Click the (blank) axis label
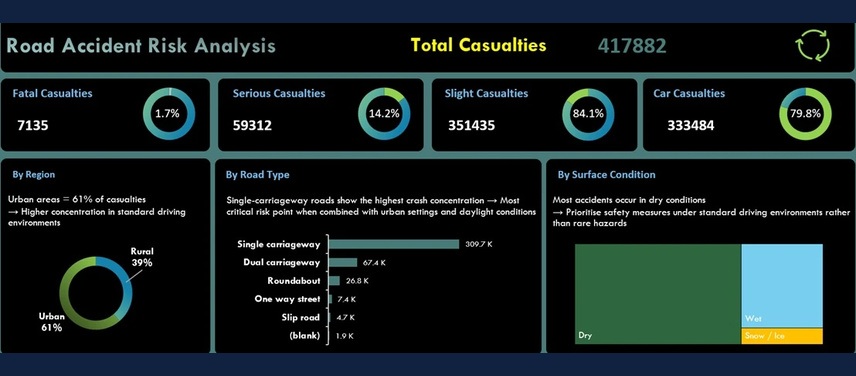The width and height of the screenshot is (856, 376). (x=305, y=336)
